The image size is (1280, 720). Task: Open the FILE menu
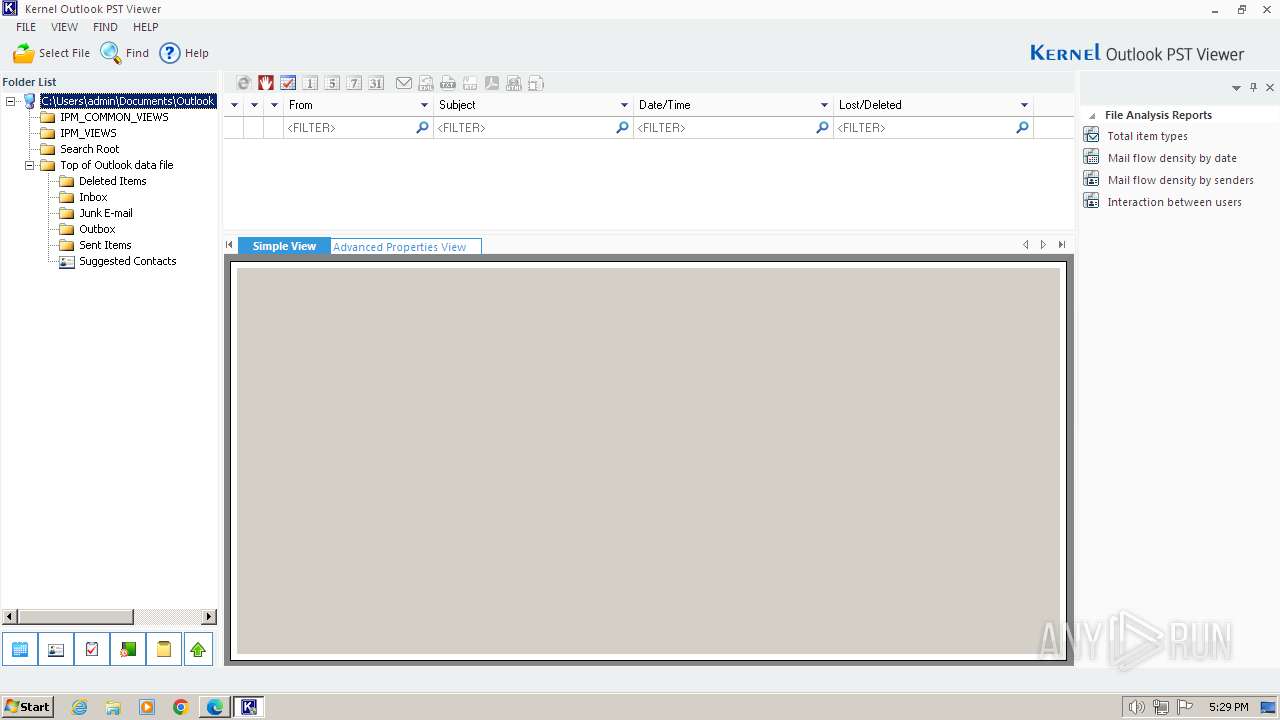(x=26, y=27)
